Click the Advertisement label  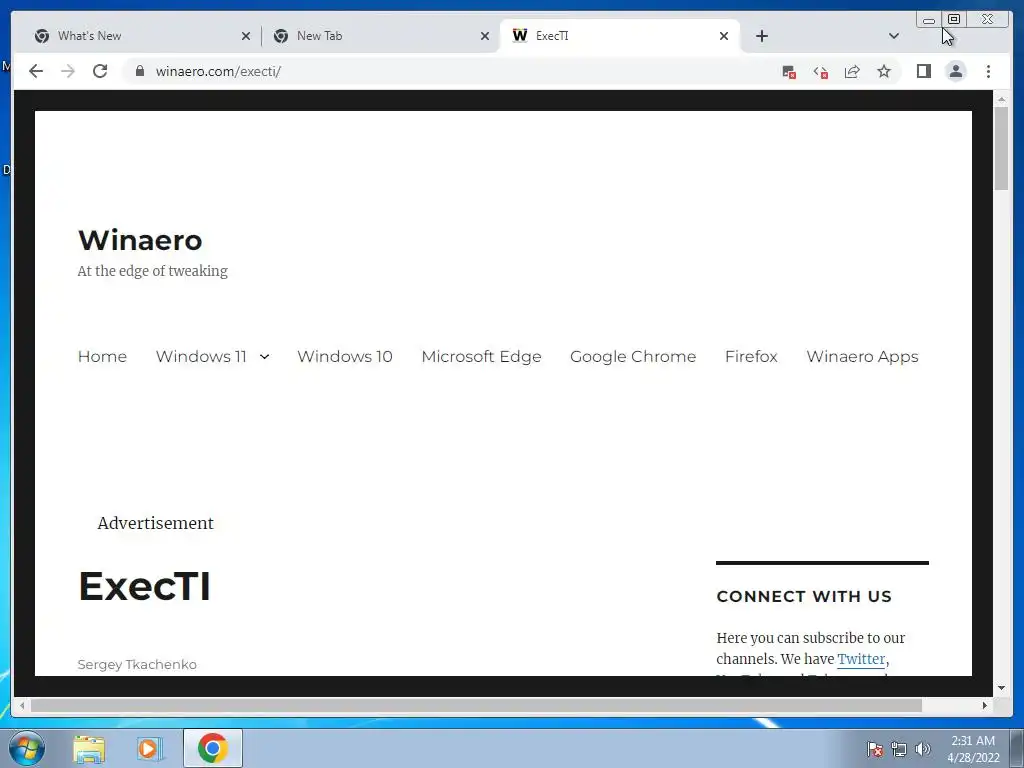point(155,523)
